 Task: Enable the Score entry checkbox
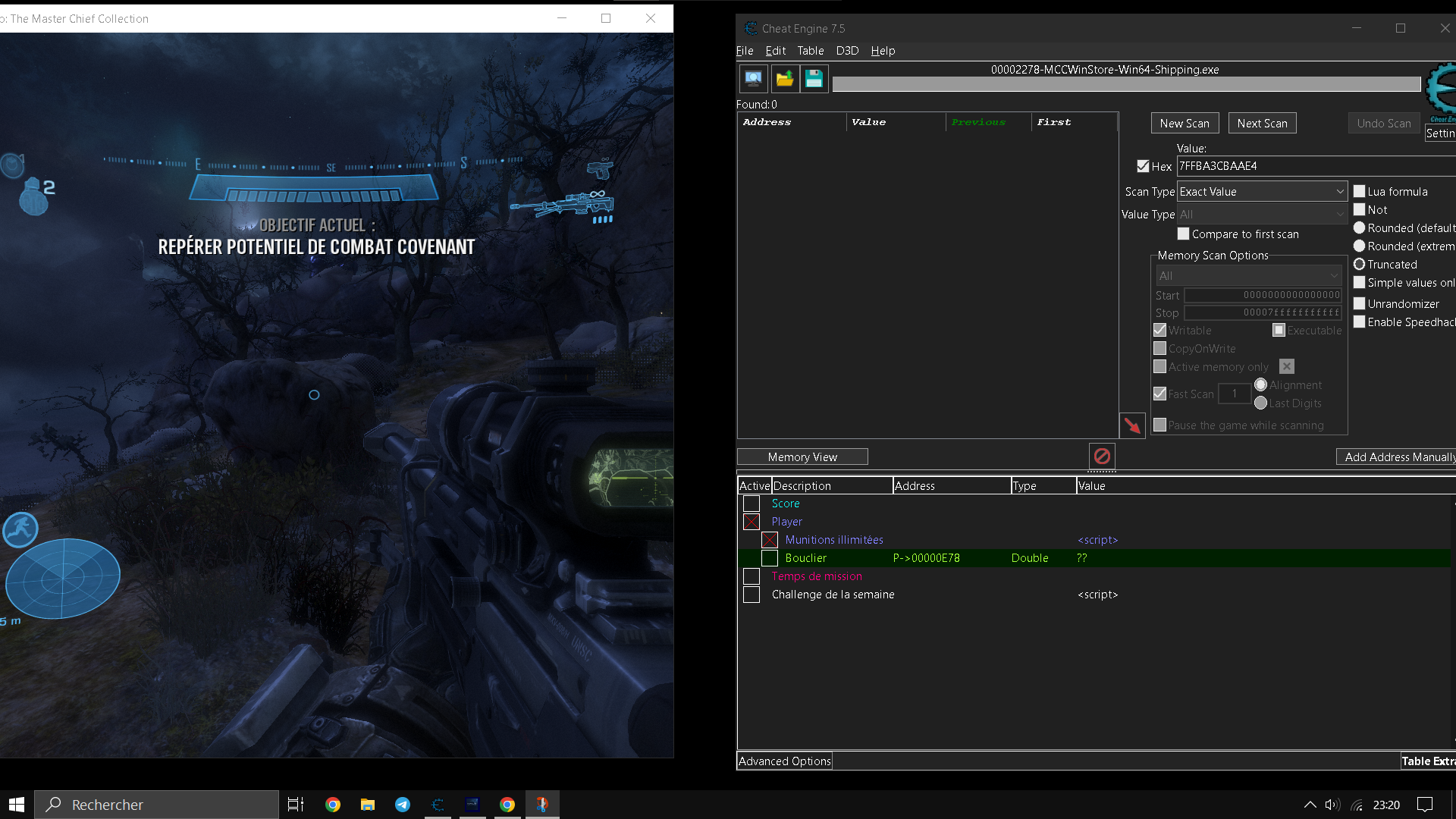coord(752,504)
